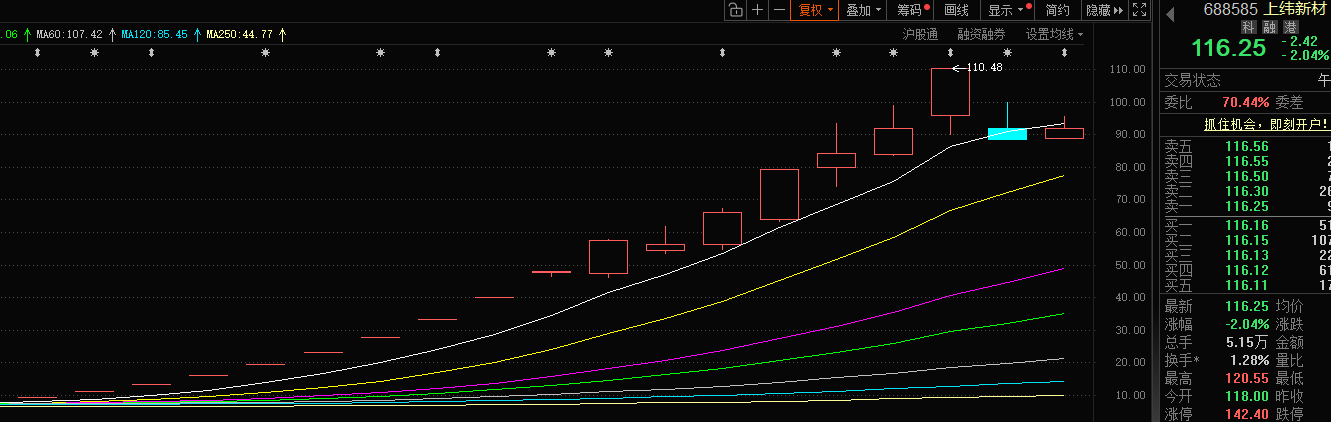This screenshot has height=422, width=1331.
Task: Select the 融资融券 tab
Action: [981, 34]
